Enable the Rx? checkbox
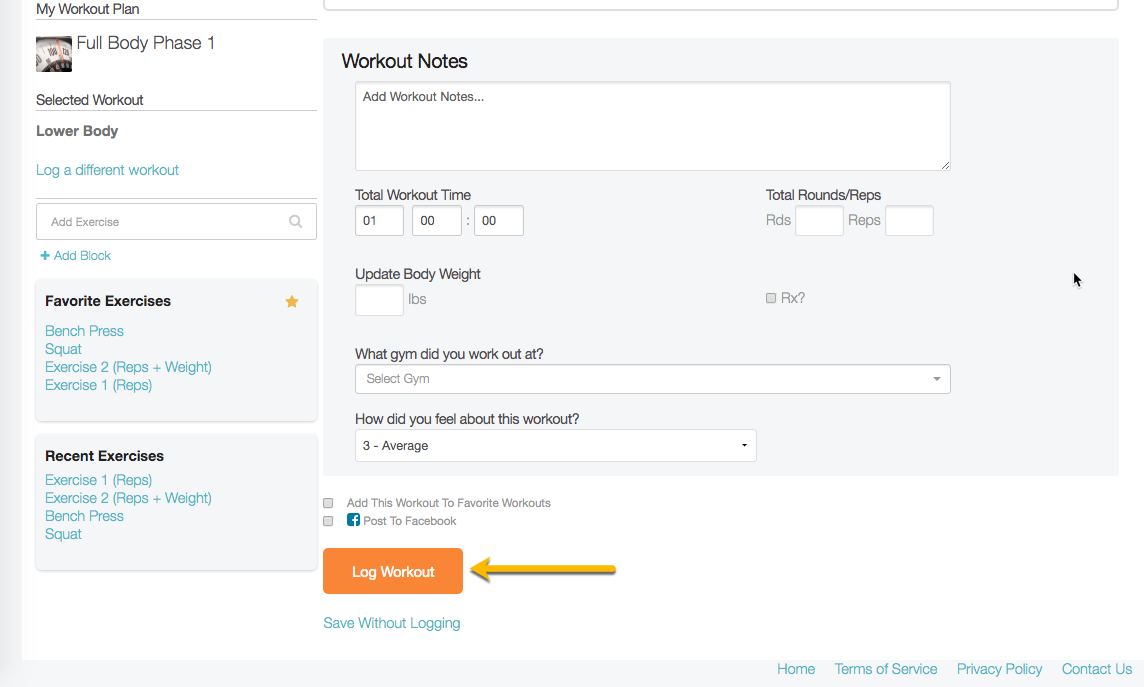1144x687 pixels. pyautogui.click(x=771, y=298)
